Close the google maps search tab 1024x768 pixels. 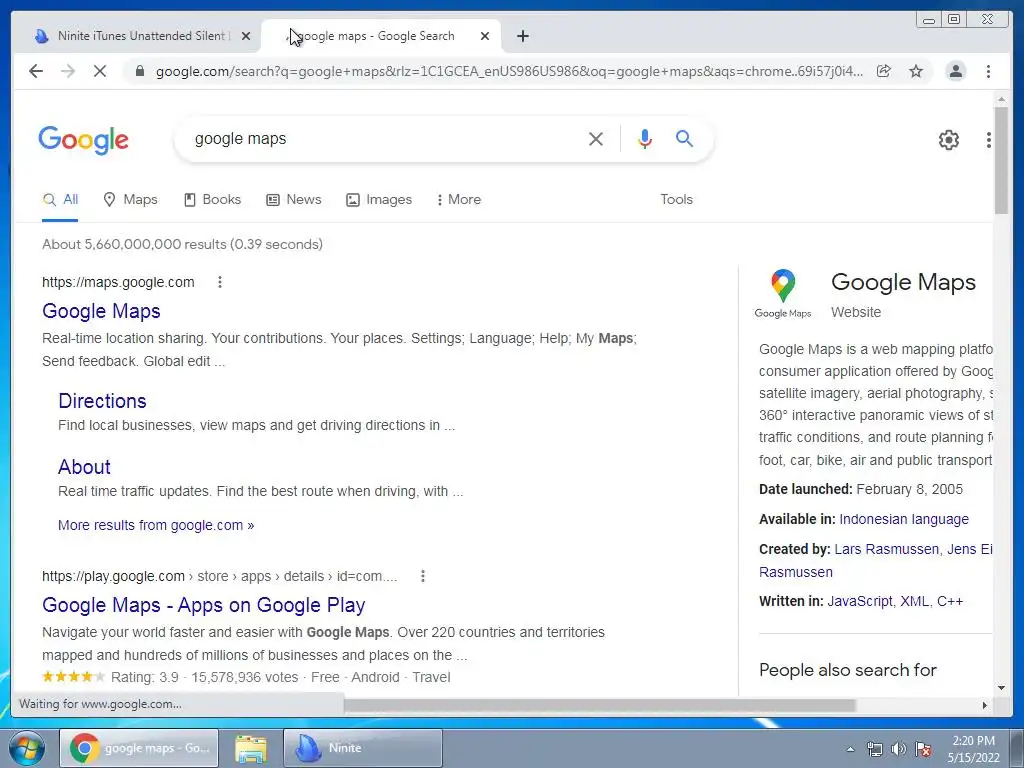[485, 36]
